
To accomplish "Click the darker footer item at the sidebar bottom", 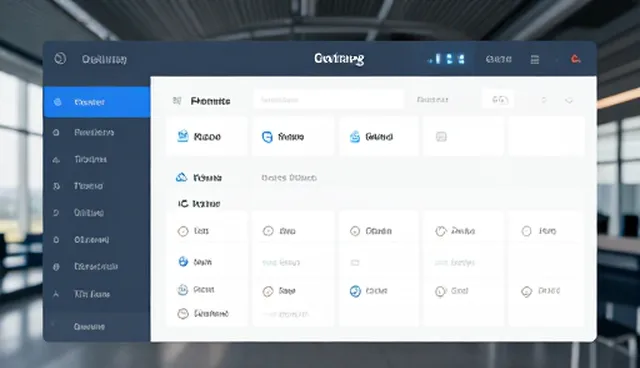I will [x=97, y=326].
